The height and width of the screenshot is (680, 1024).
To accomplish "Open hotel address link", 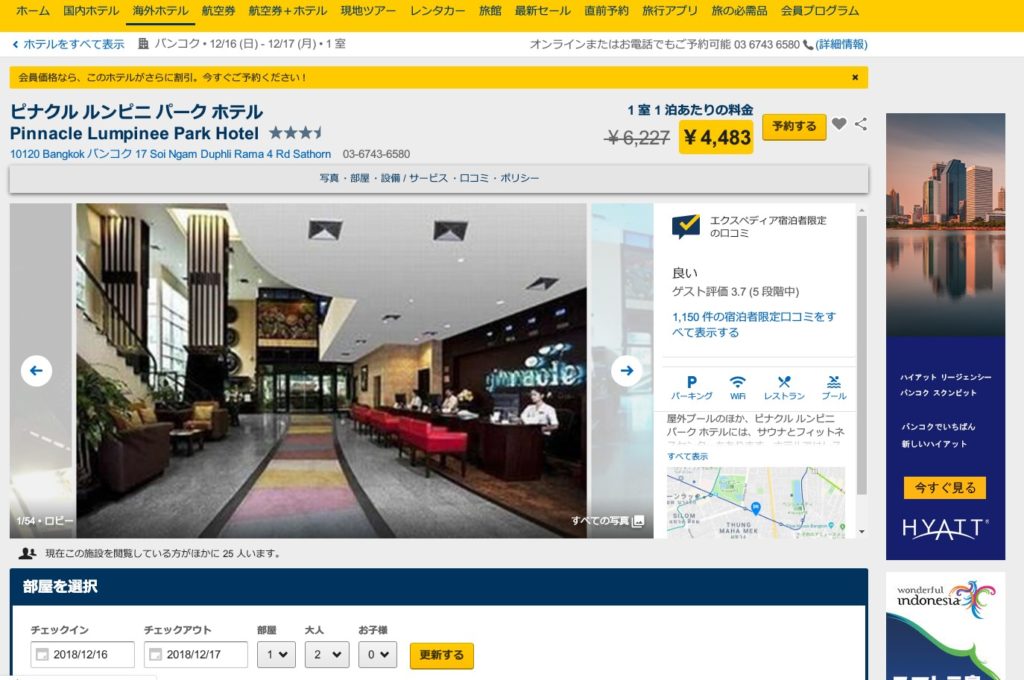I will pos(170,154).
